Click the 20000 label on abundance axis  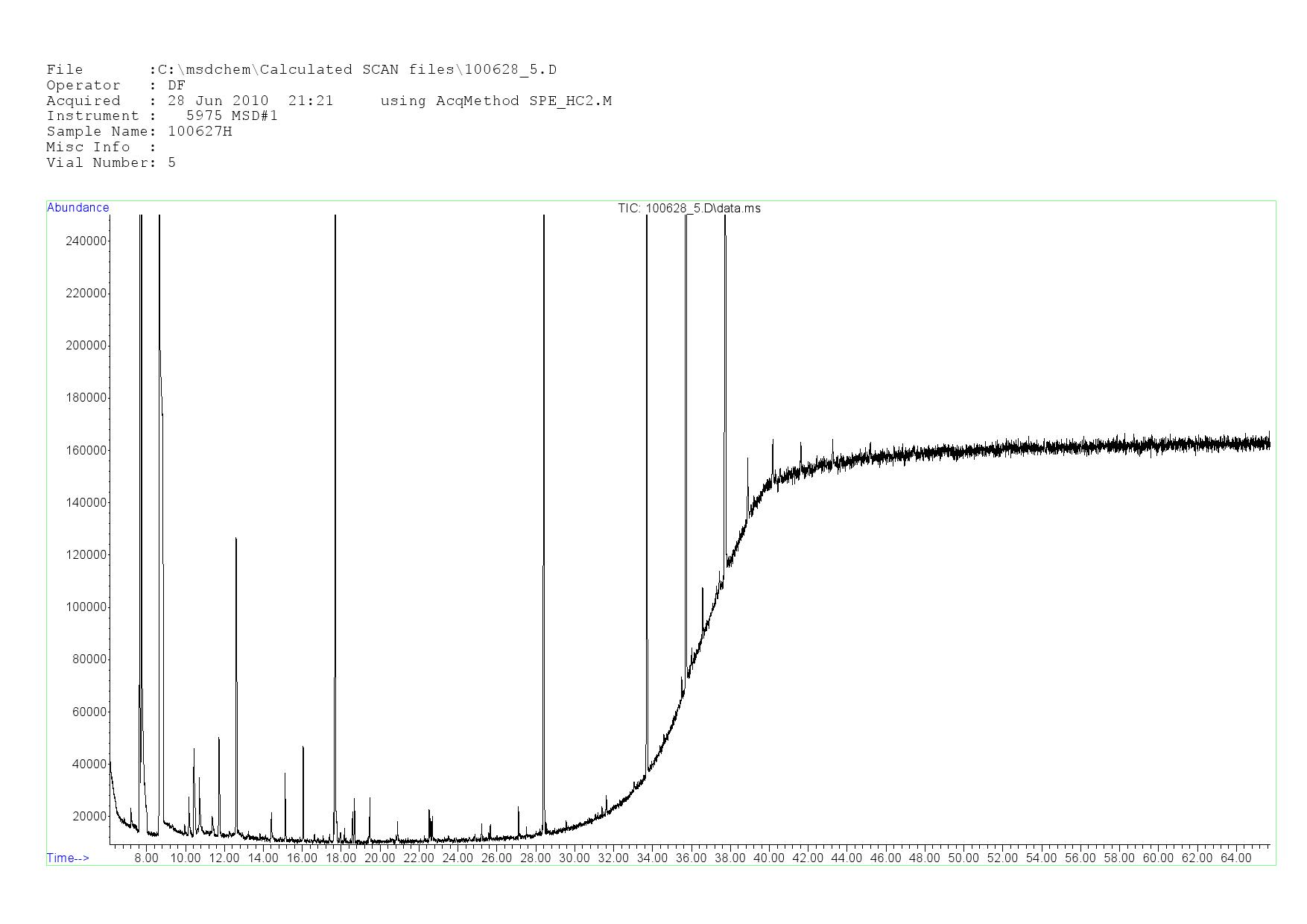coord(89,816)
